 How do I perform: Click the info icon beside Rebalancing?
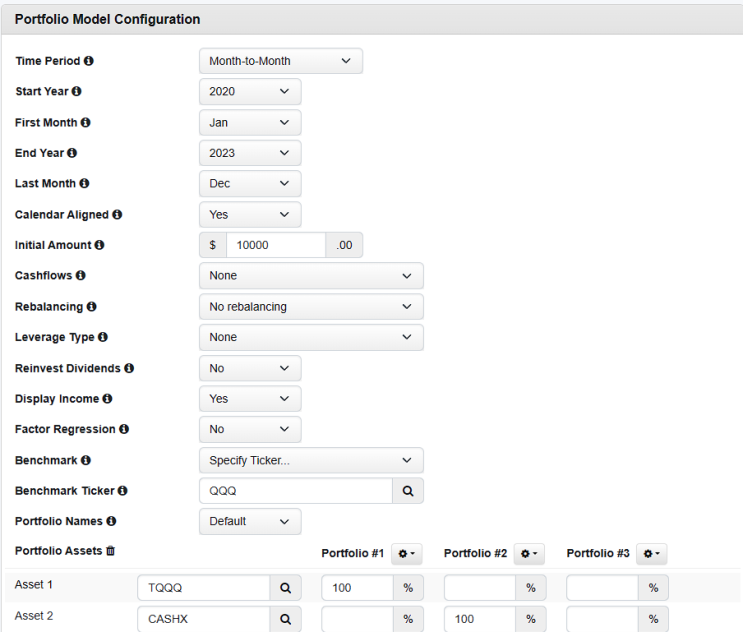(91, 306)
